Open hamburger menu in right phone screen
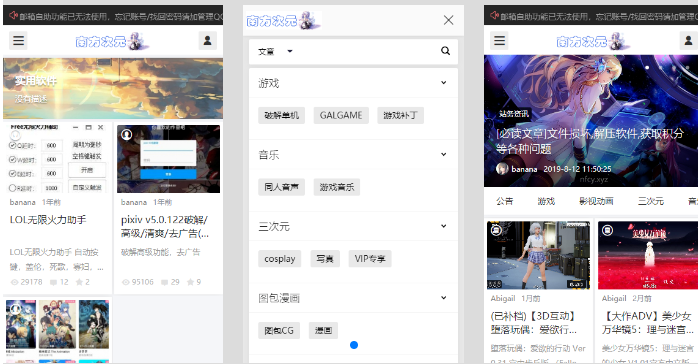 tap(499, 41)
